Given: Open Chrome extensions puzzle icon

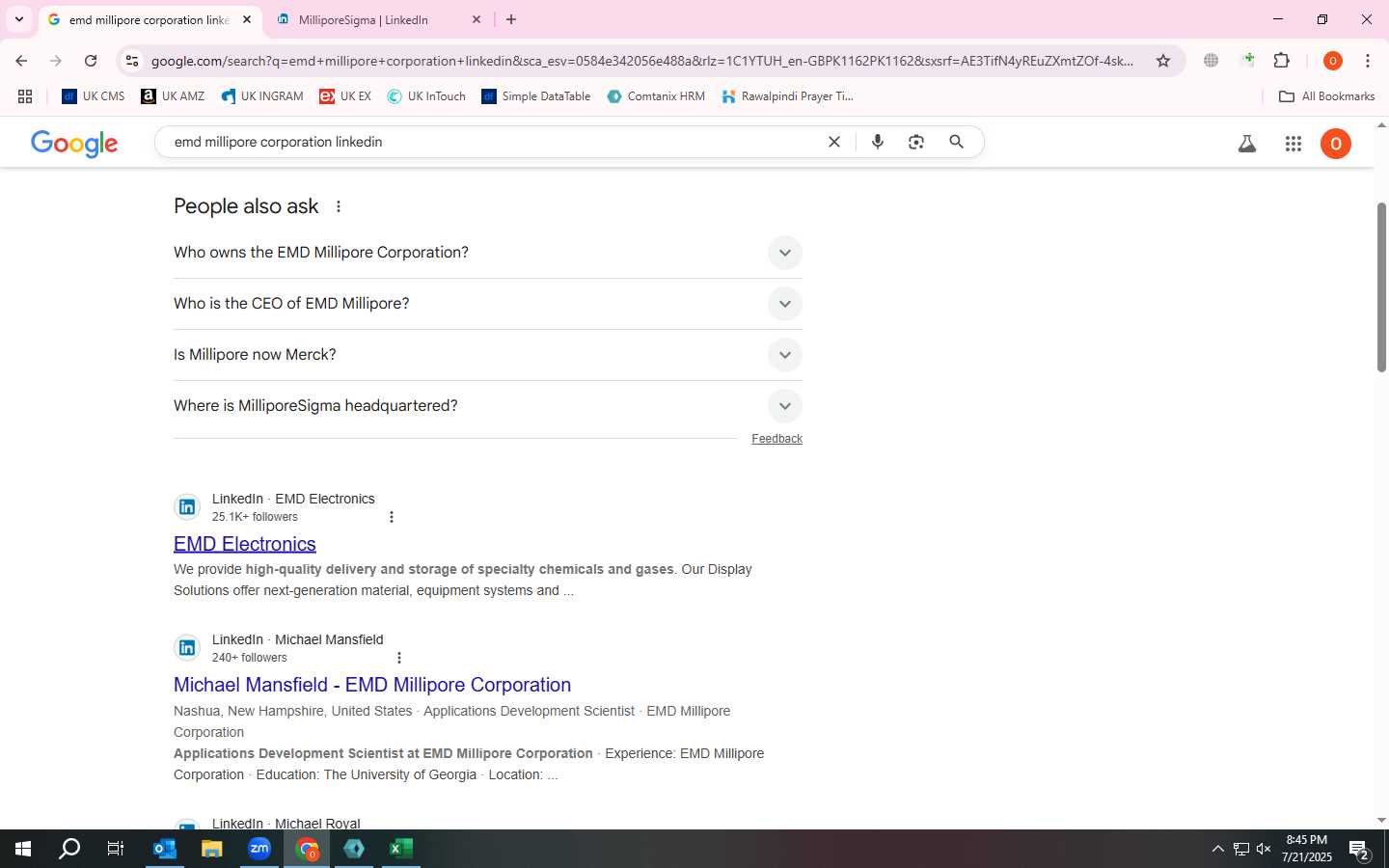Looking at the screenshot, I should click(1282, 61).
